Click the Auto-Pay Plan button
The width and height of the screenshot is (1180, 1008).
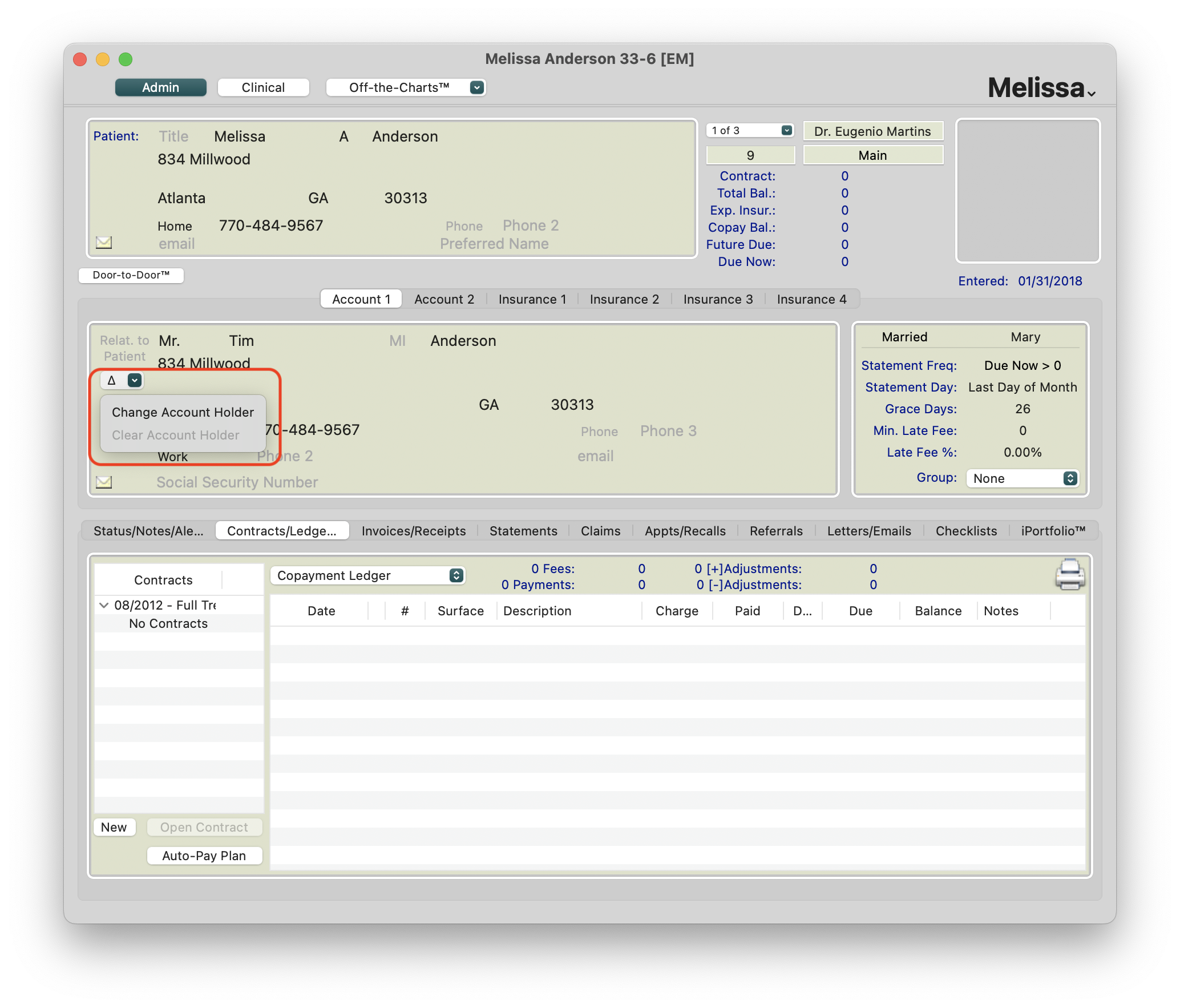click(204, 856)
